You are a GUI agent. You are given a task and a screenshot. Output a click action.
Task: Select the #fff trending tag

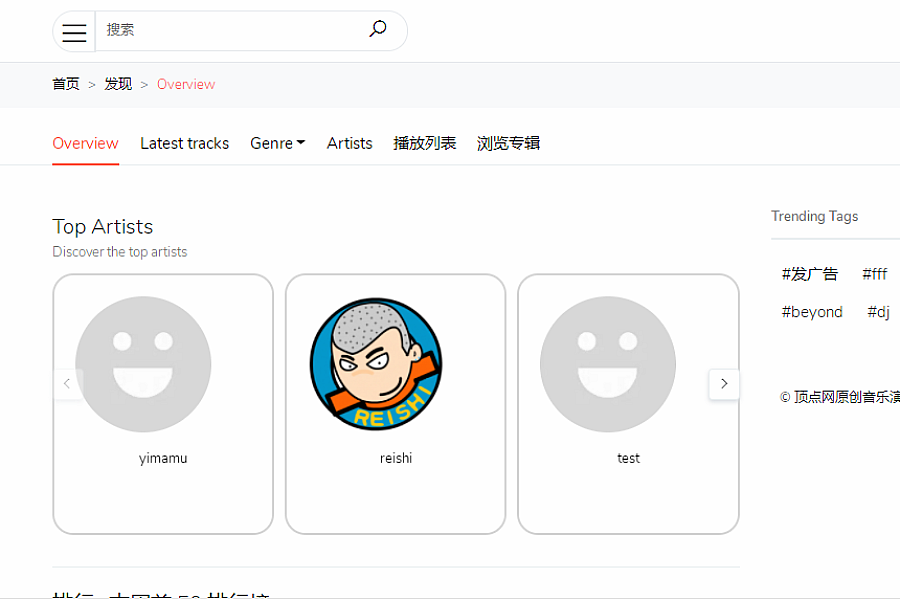pos(875,274)
